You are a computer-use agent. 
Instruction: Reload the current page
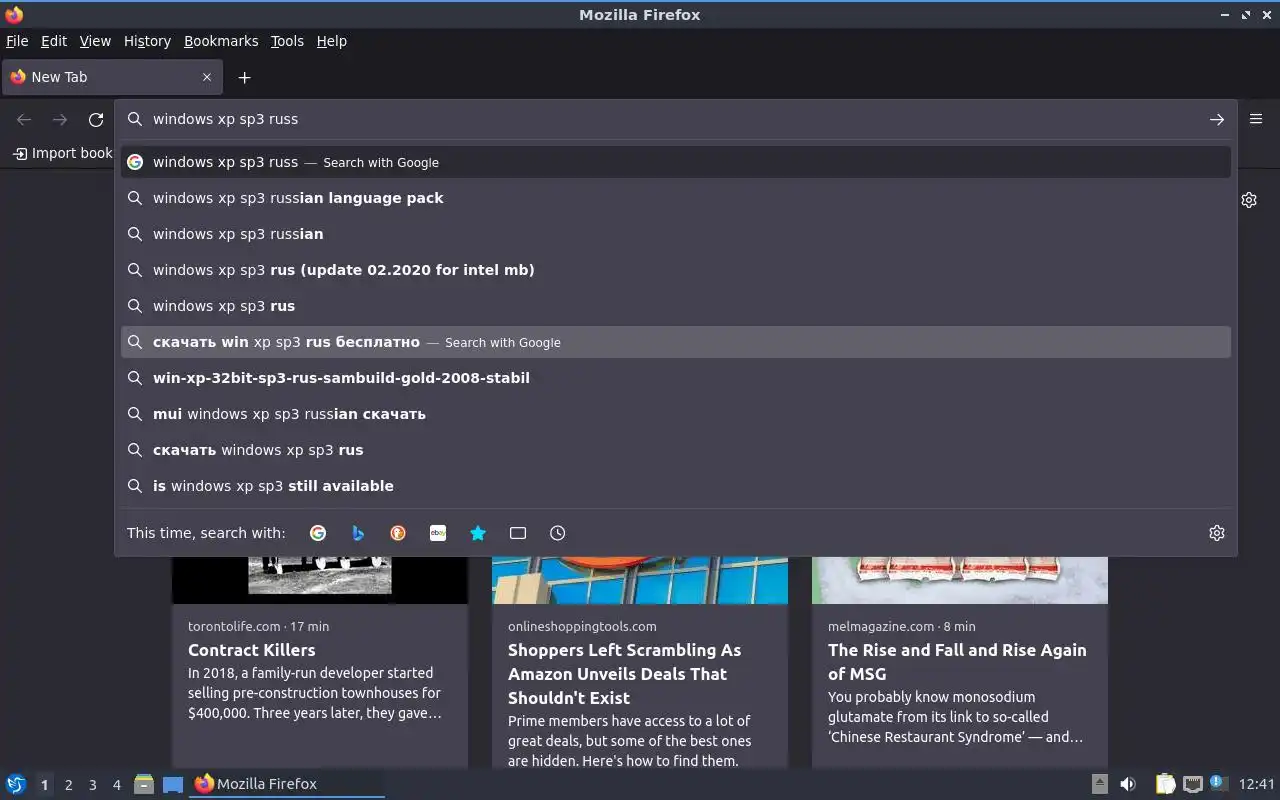point(96,120)
